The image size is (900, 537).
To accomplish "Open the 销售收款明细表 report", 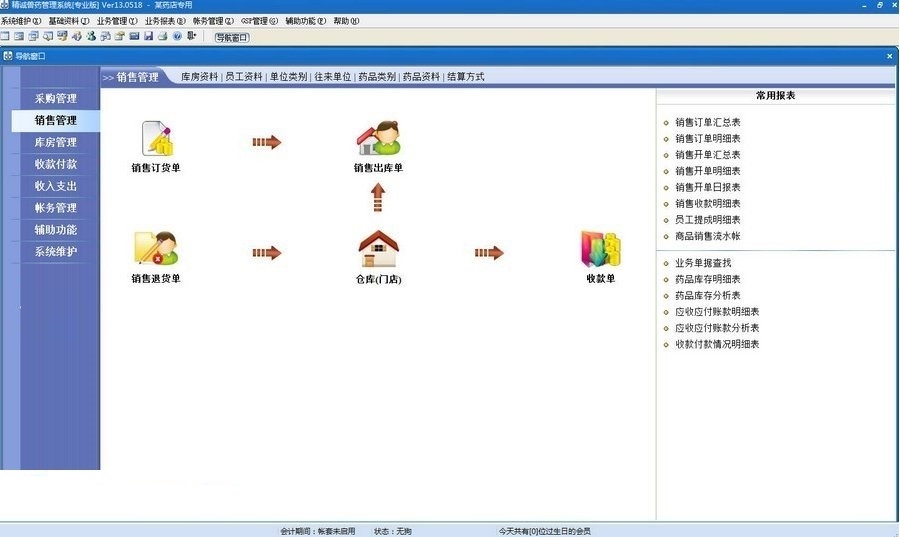I will (x=708, y=203).
